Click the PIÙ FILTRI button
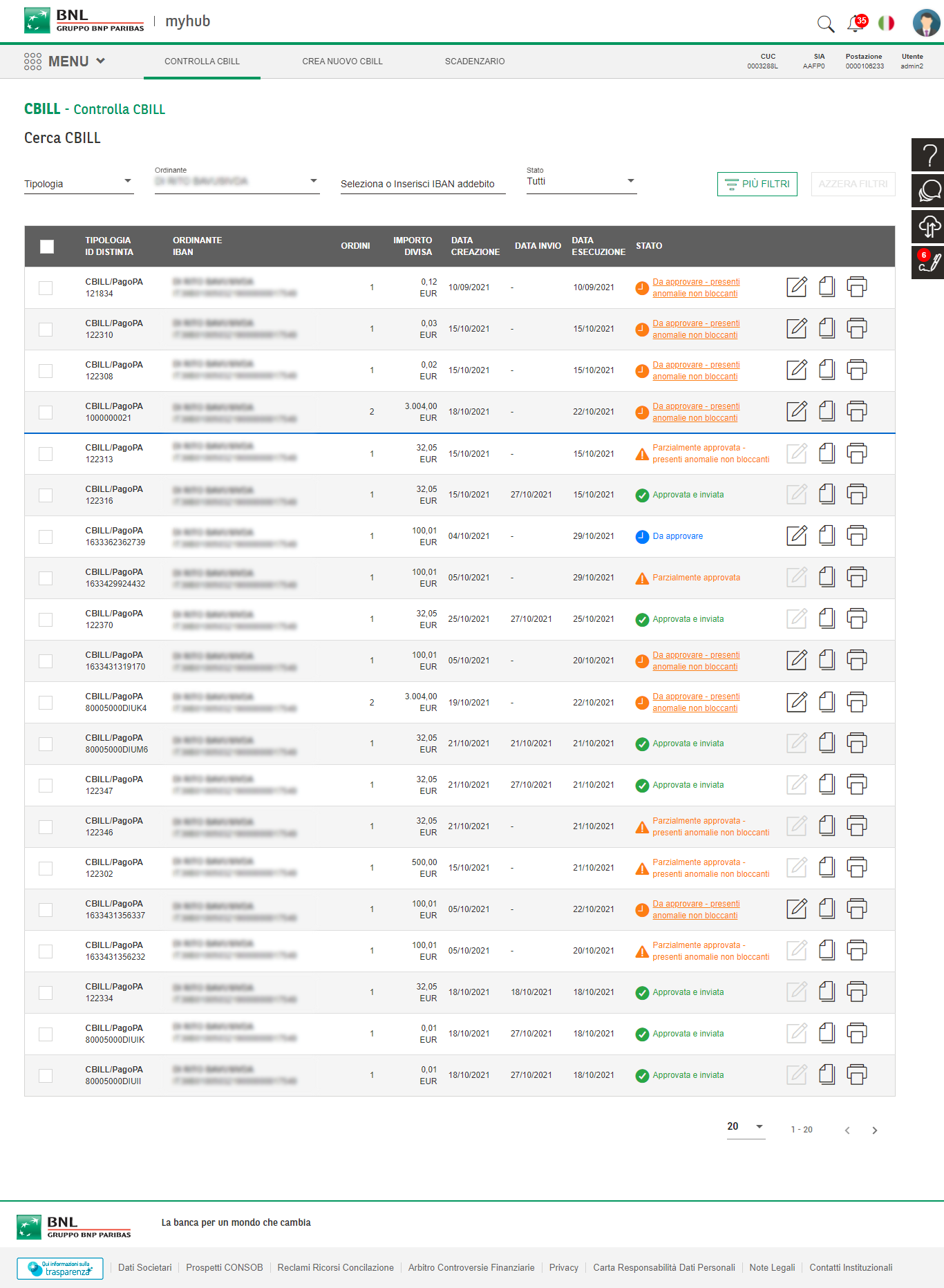Image resolution: width=944 pixels, height=1288 pixels. click(757, 184)
